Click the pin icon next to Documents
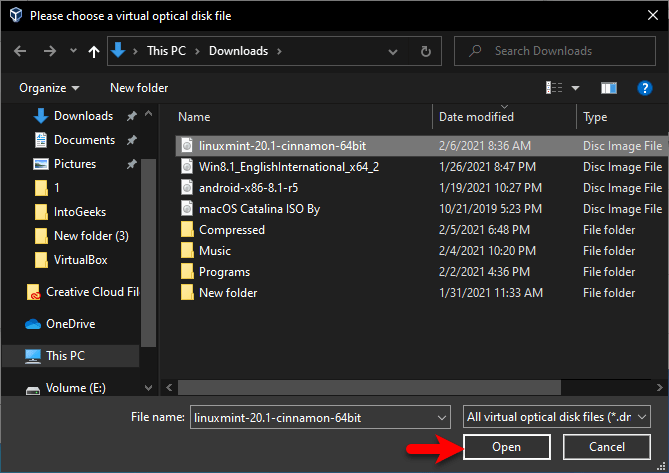 click(131, 140)
